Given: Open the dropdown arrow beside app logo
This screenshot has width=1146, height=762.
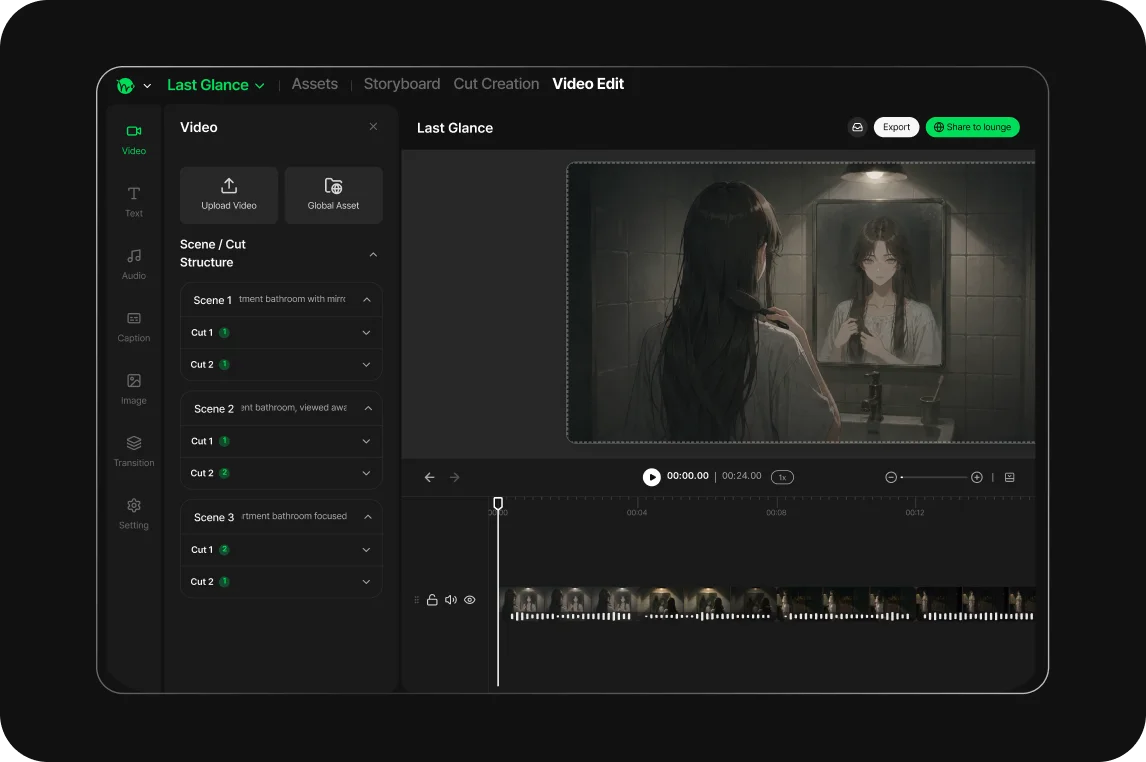Looking at the screenshot, I should point(147,85).
